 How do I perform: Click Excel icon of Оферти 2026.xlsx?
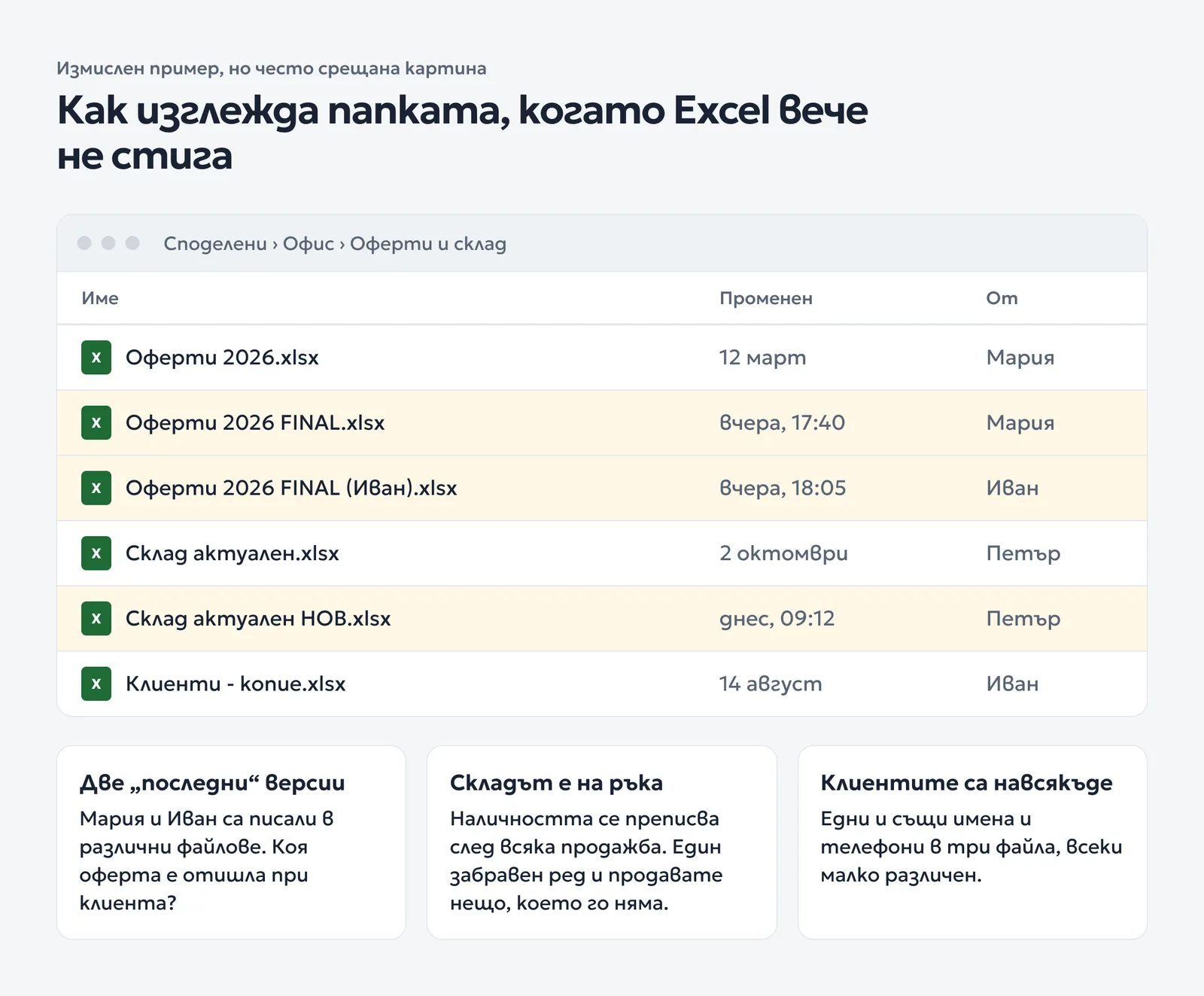(96, 358)
